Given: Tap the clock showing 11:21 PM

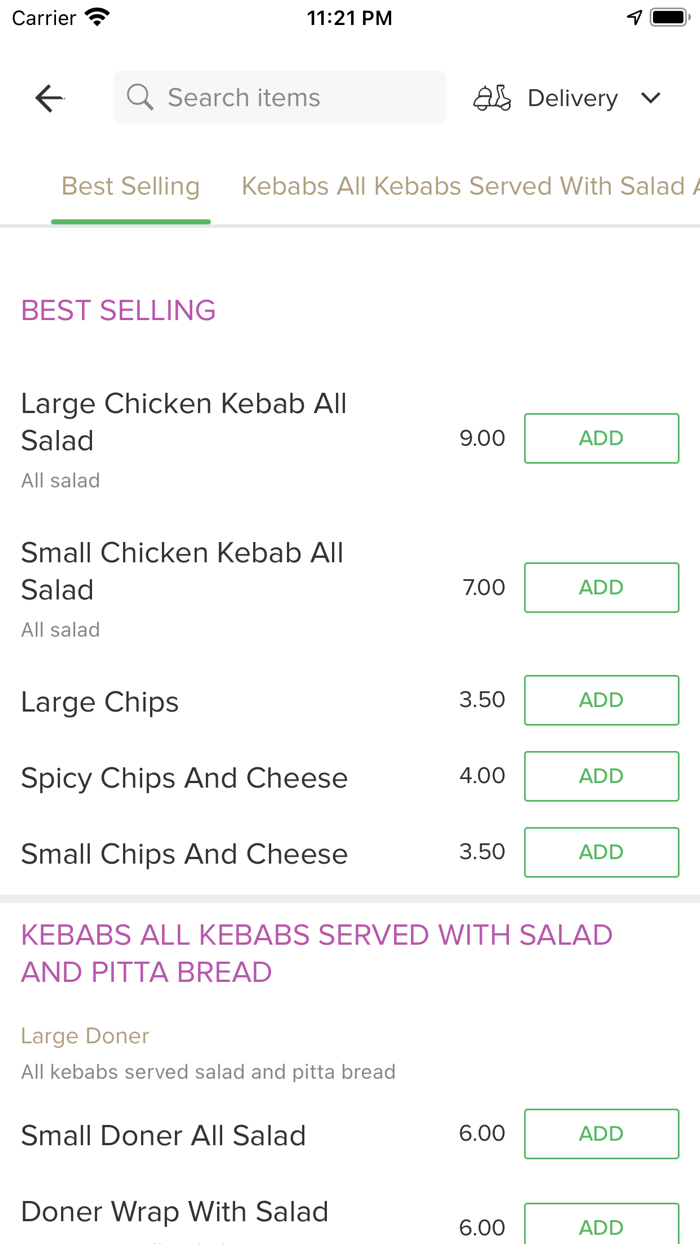Looking at the screenshot, I should coord(349,16).
